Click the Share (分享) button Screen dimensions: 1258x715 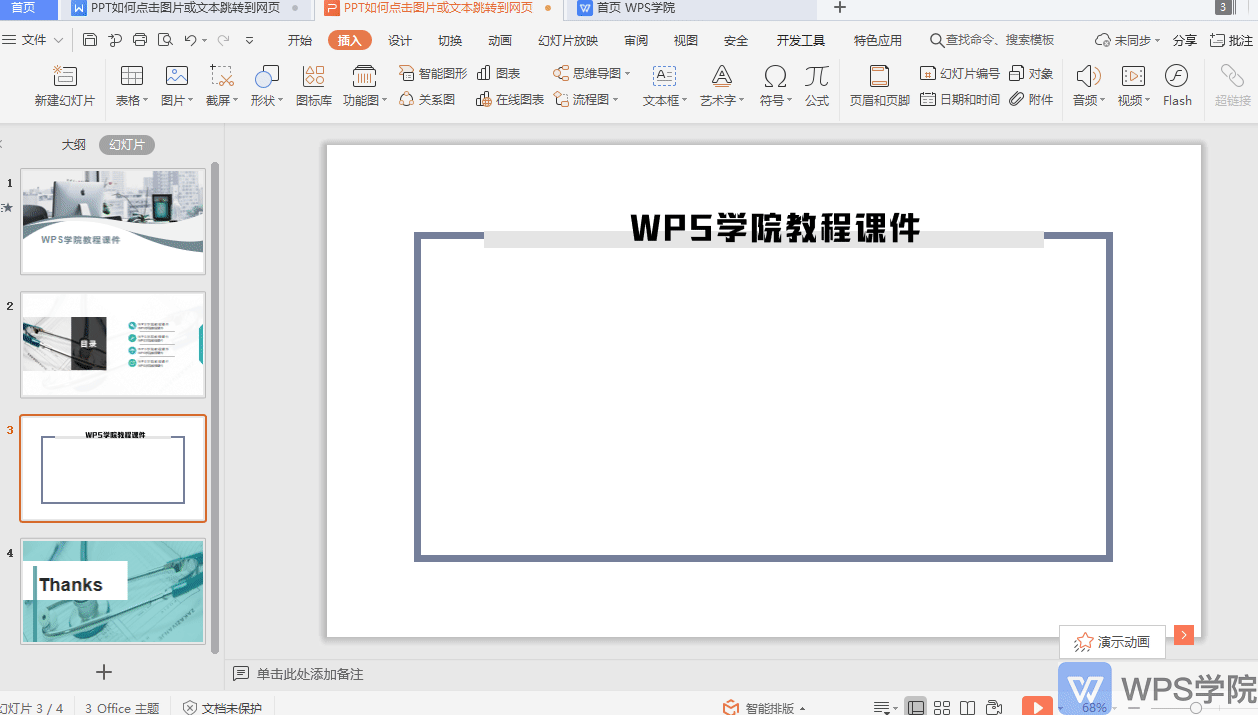1185,40
